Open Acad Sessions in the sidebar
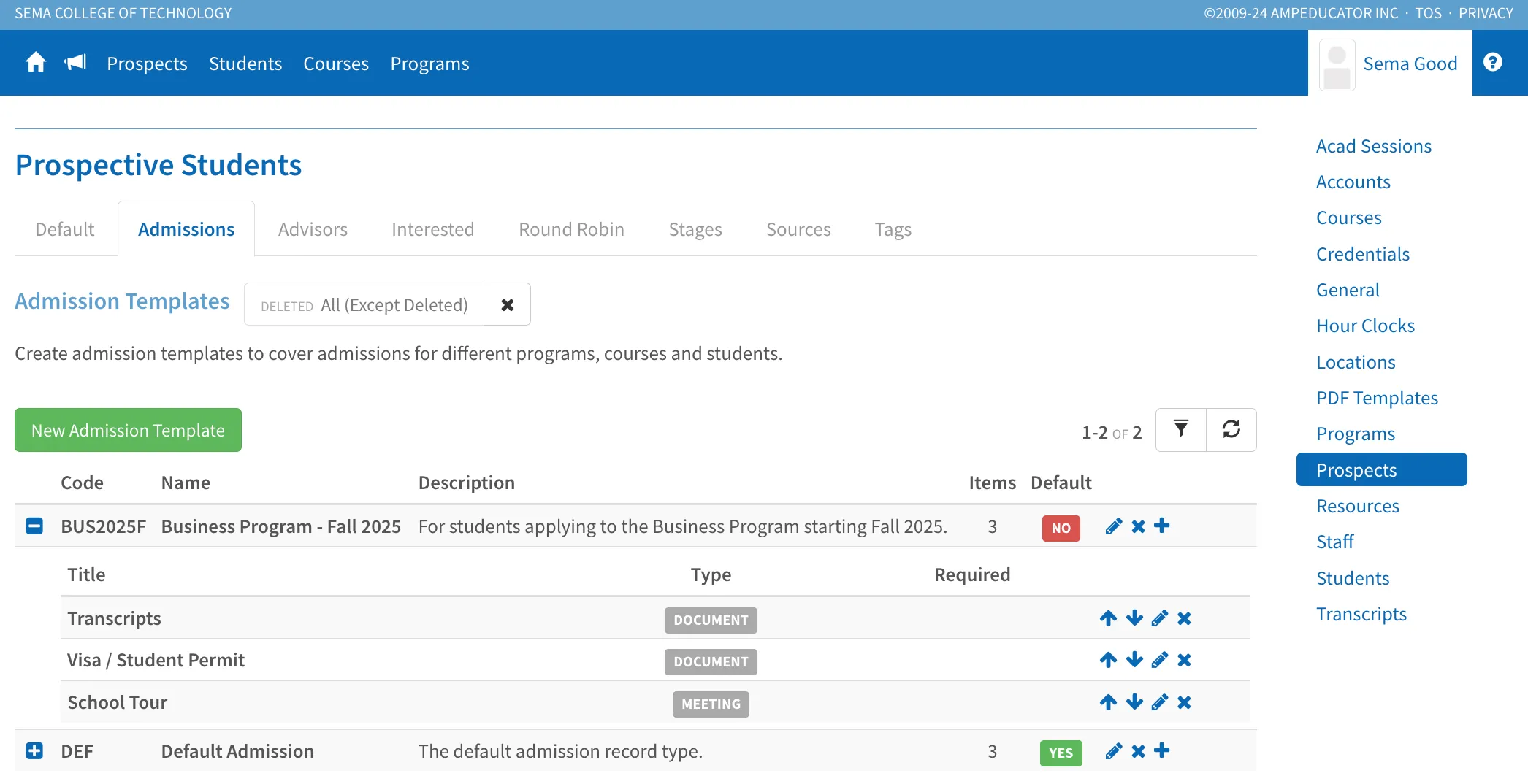 tap(1374, 146)
